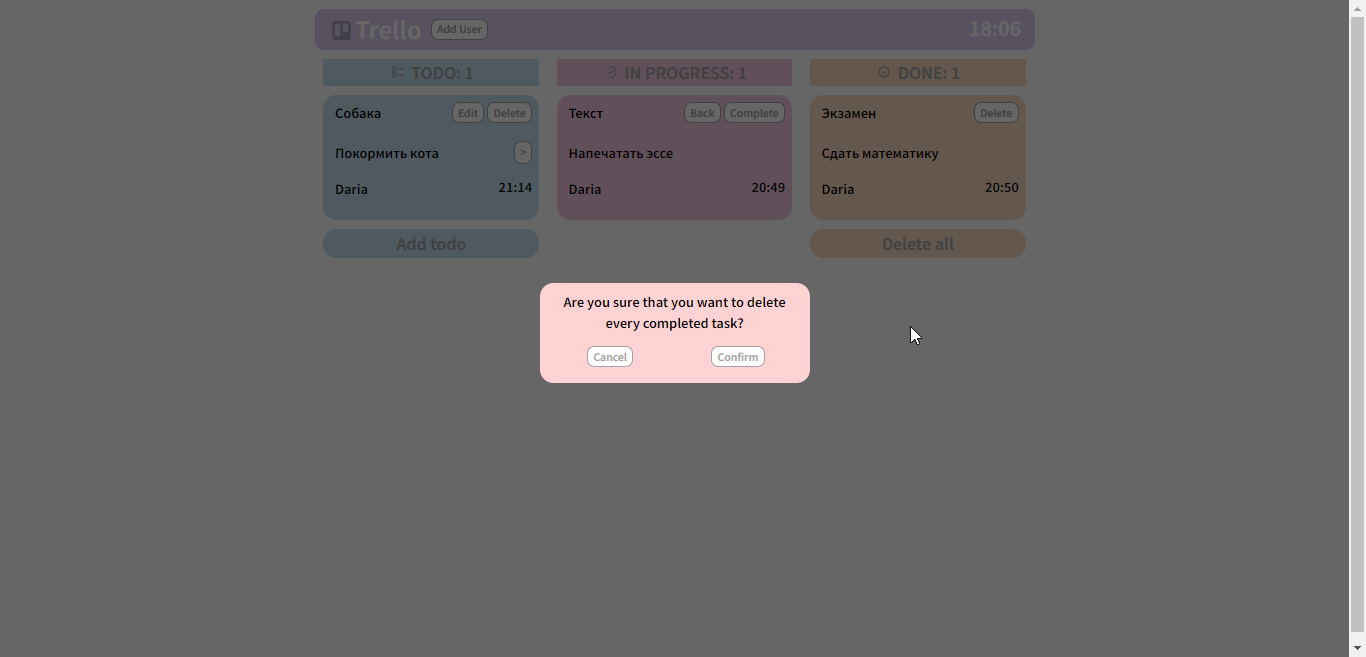Viewport: 1366px width, 657px height.
Task: Select the Покормить кота description
Action: 387,153
